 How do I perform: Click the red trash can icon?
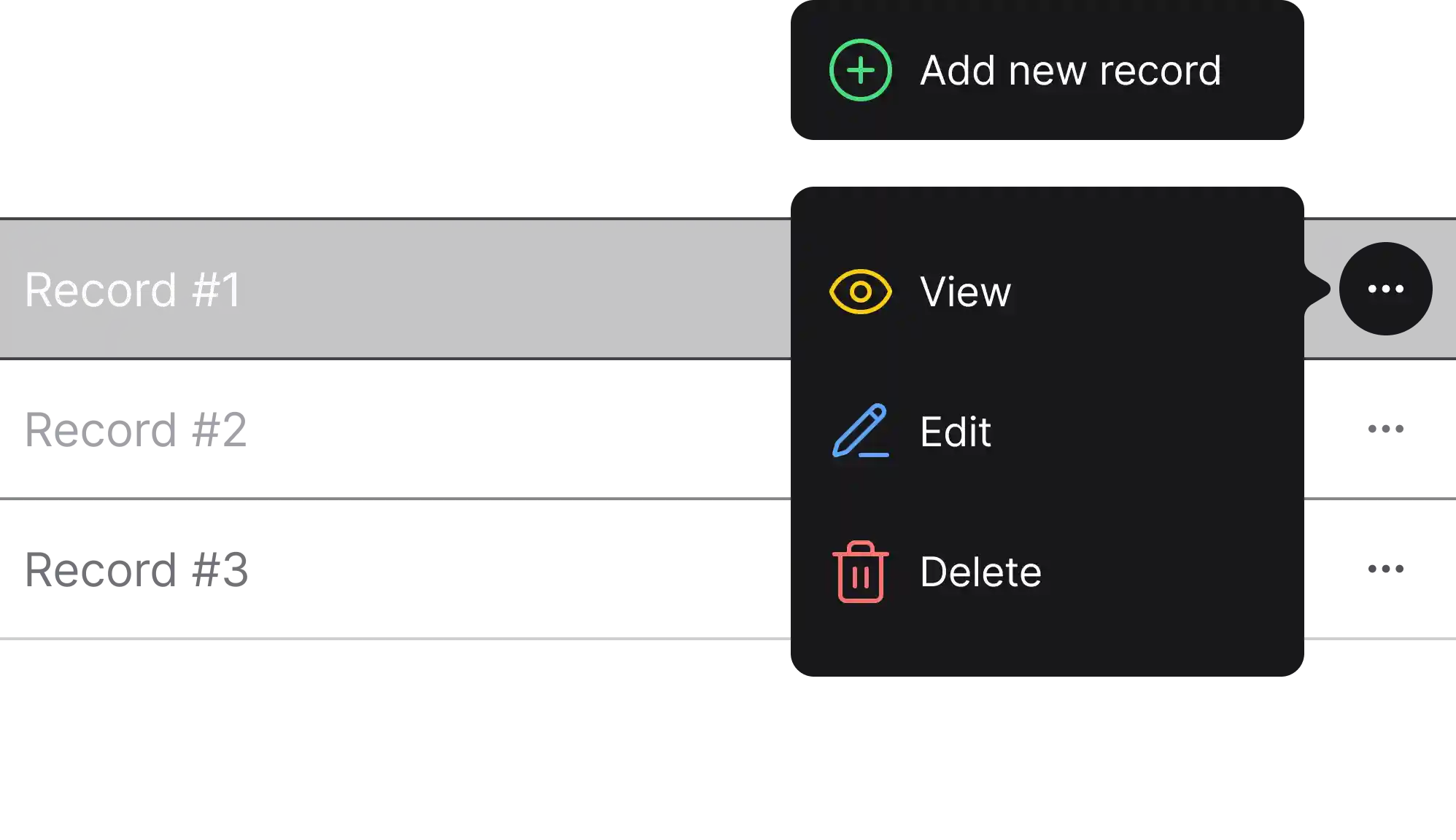click(x=861, y=572)
